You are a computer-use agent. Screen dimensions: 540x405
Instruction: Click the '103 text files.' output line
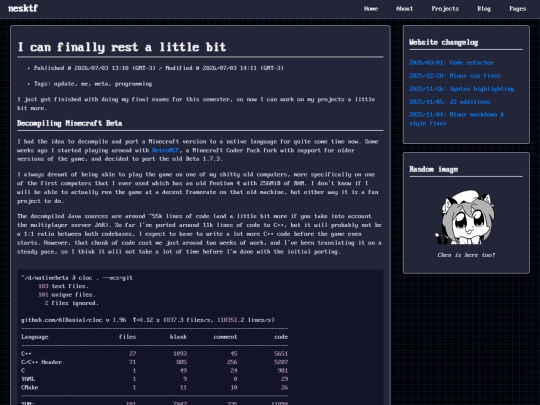point(63,286)
